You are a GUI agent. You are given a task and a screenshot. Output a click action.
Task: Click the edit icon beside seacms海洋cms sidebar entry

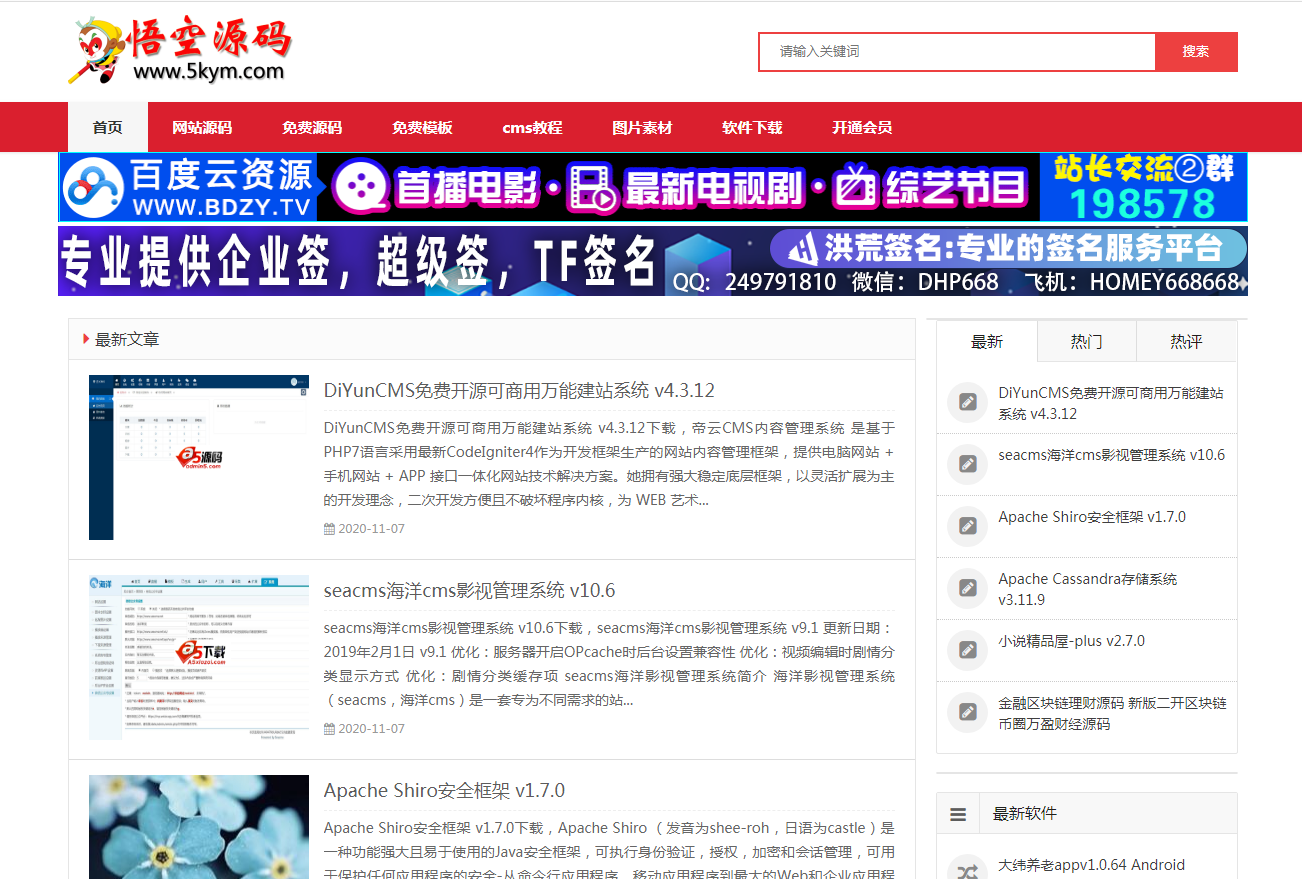(x=967, y=464)
